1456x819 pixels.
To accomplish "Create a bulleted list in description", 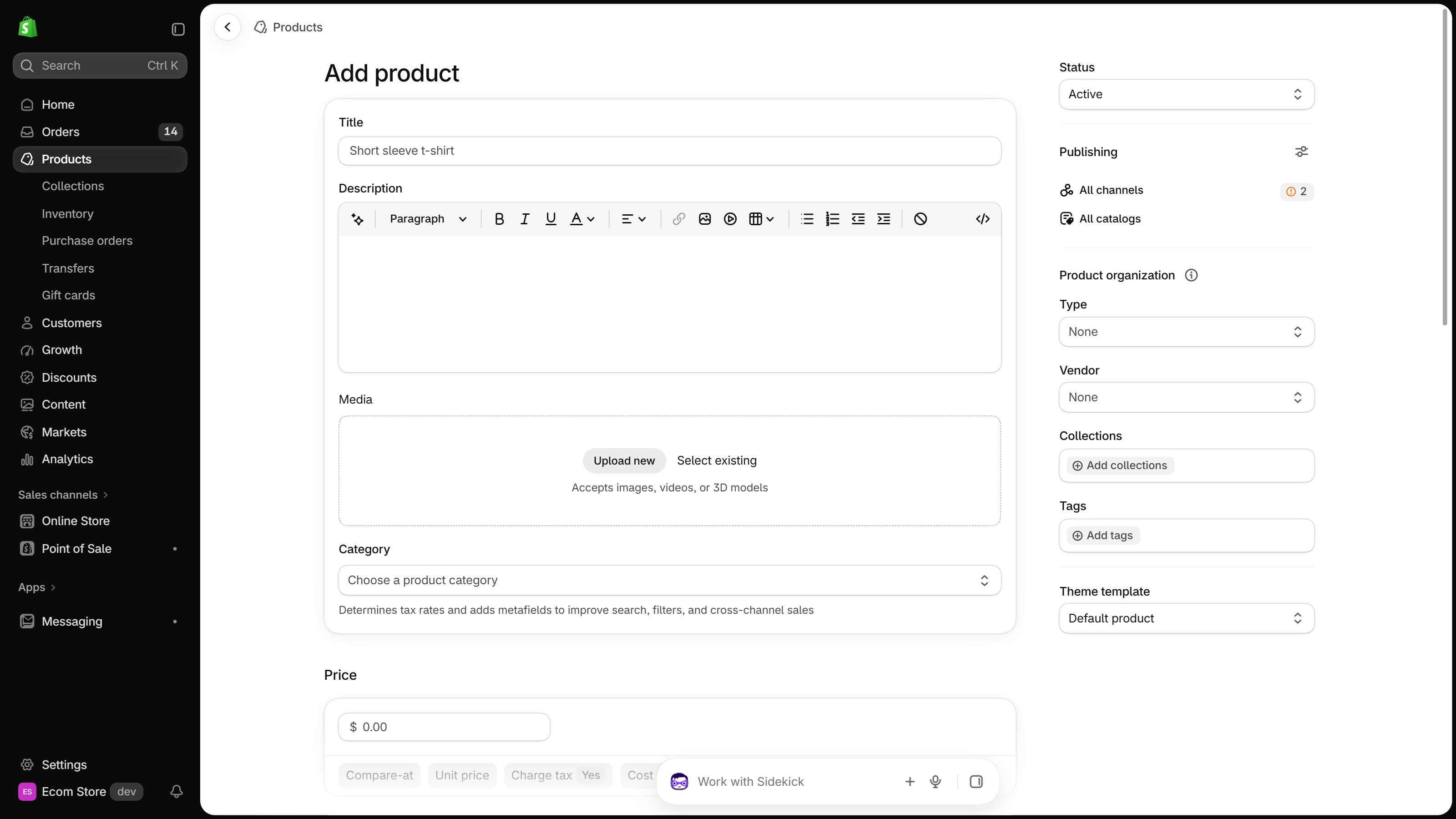I will [x=807, y=219].
